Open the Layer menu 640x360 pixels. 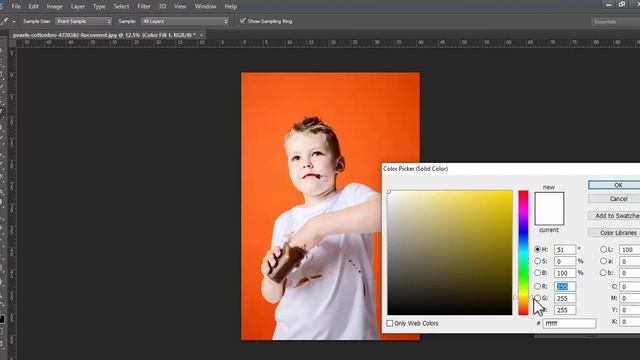coord(78,7)
